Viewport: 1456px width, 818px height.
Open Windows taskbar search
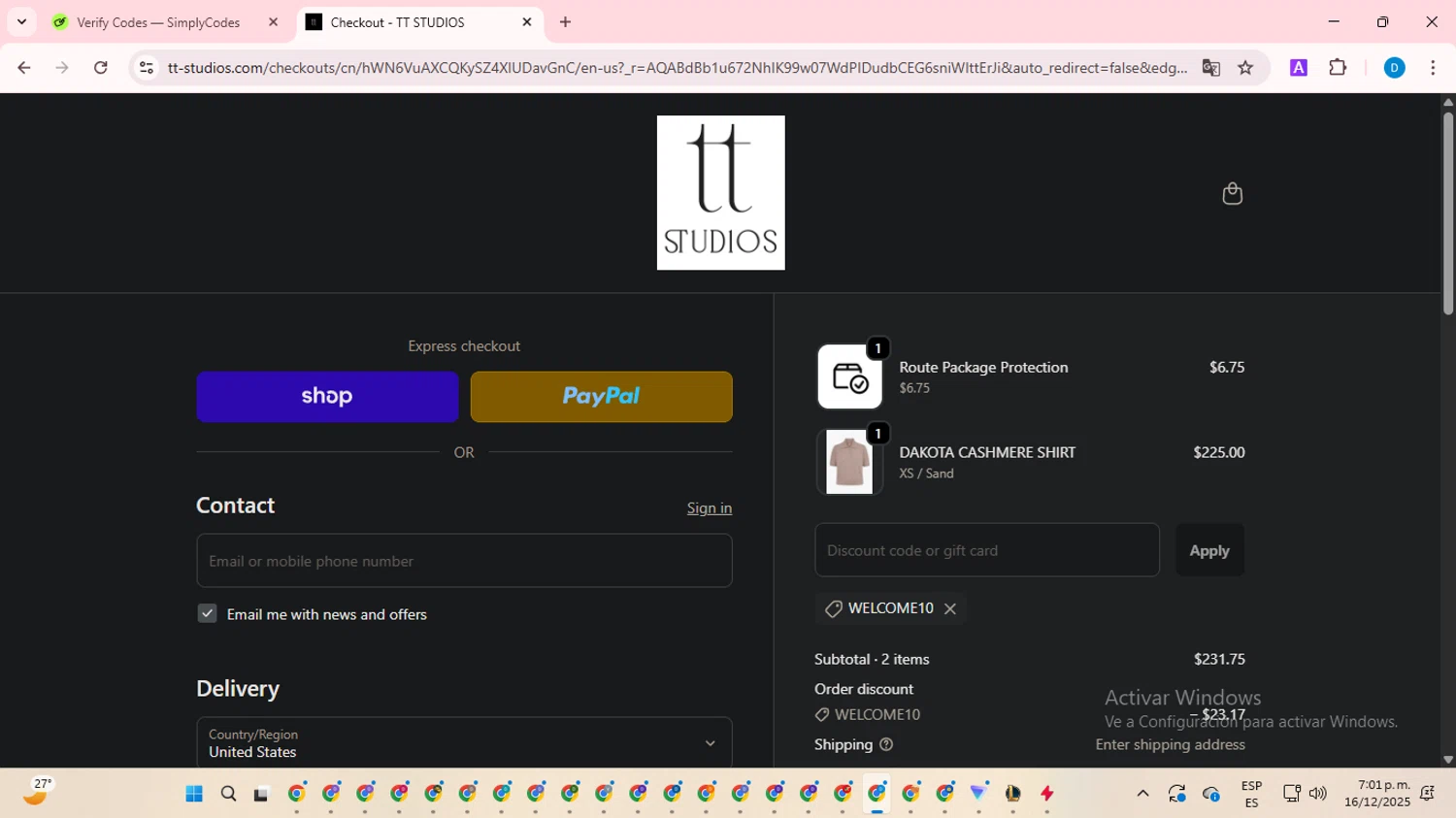(228, 794)
